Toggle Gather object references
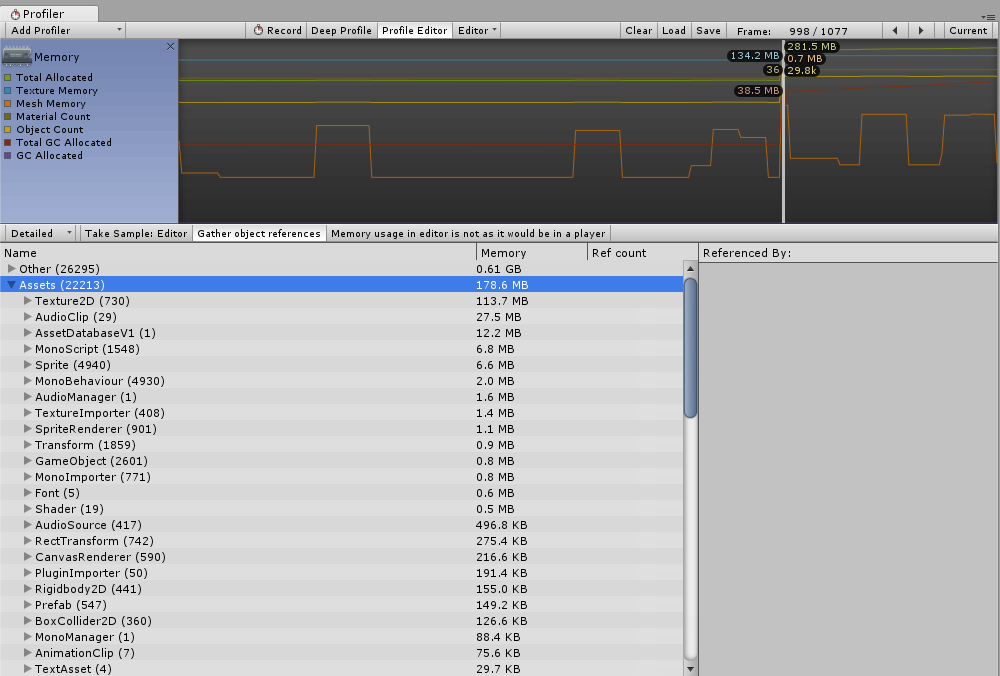 point(259,233)
